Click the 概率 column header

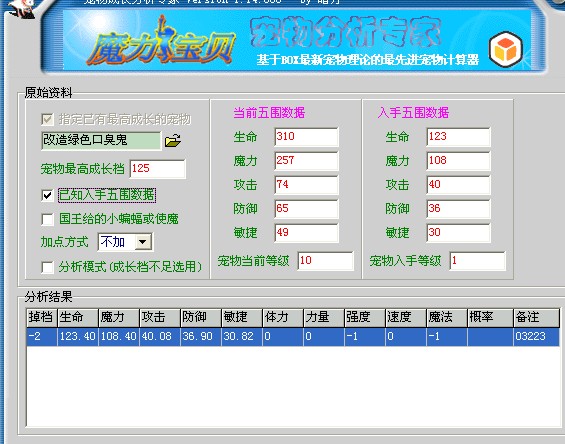click(x=490, y=318)
